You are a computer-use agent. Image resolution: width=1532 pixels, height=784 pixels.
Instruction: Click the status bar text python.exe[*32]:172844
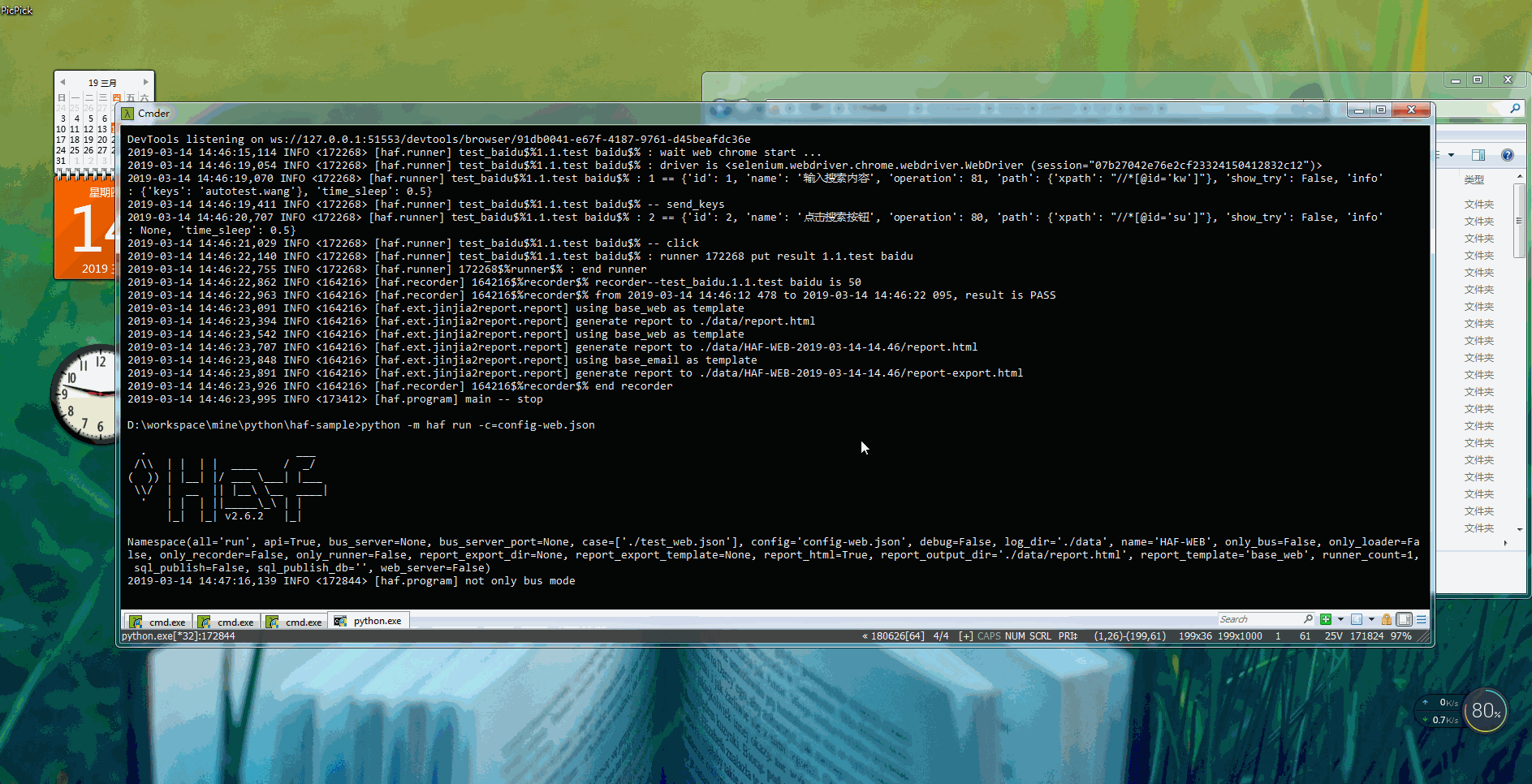click(x=179, y=636)
